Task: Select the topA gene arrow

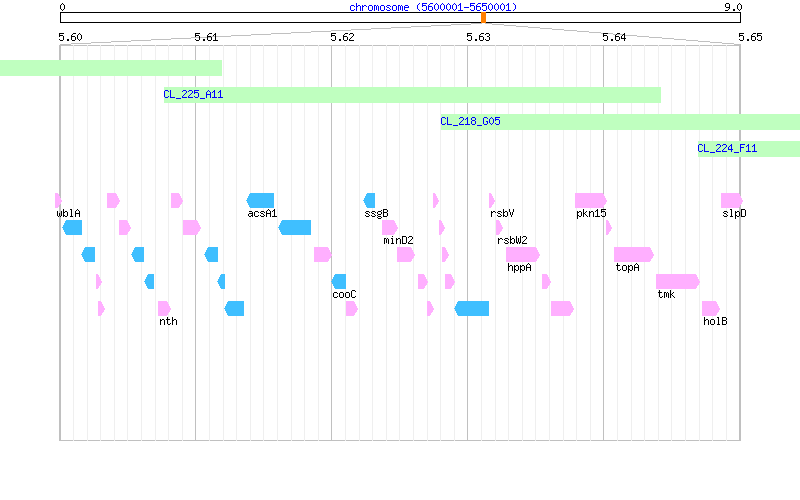Action: (x=634, y=254)
